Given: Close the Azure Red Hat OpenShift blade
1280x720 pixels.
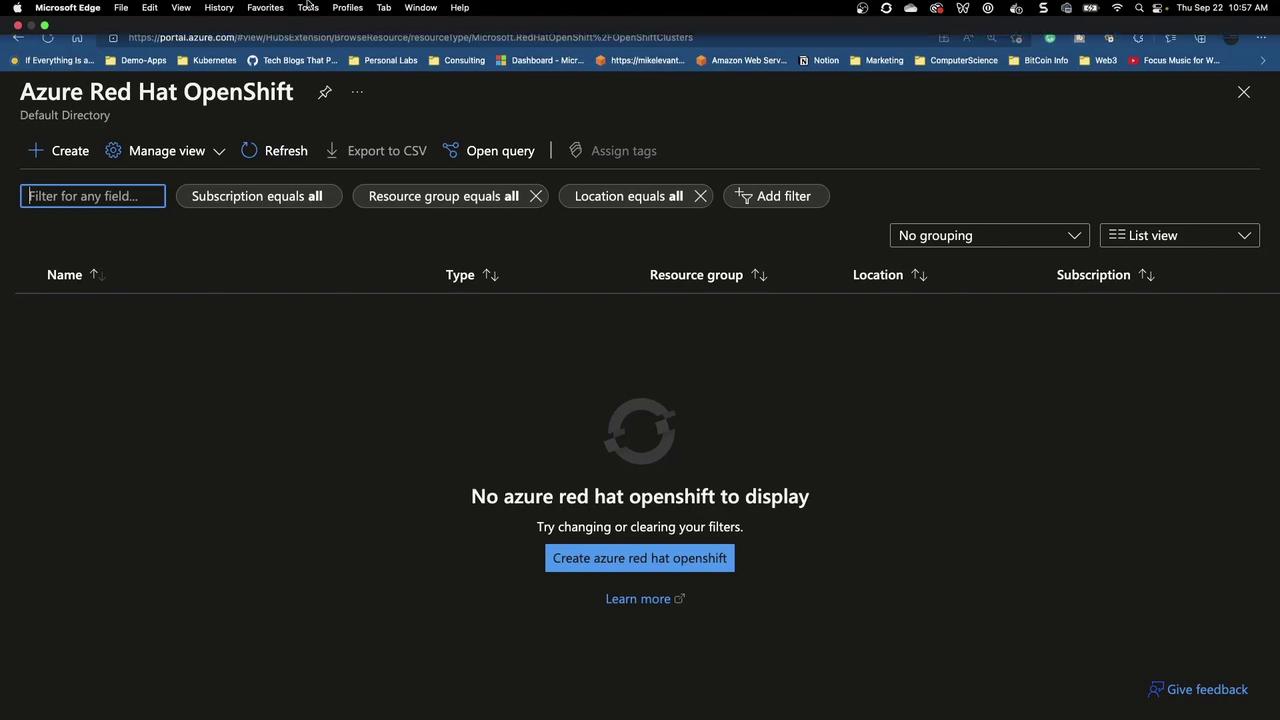Looking at the screenshot, I should click(x=1244, y=92).
